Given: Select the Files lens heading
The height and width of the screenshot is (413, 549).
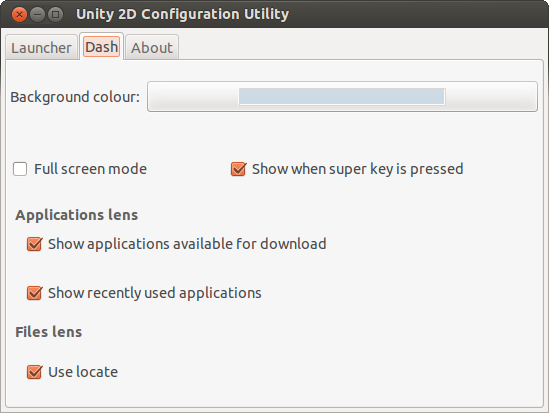Looking at the screenshot, I should click(49, 332).
